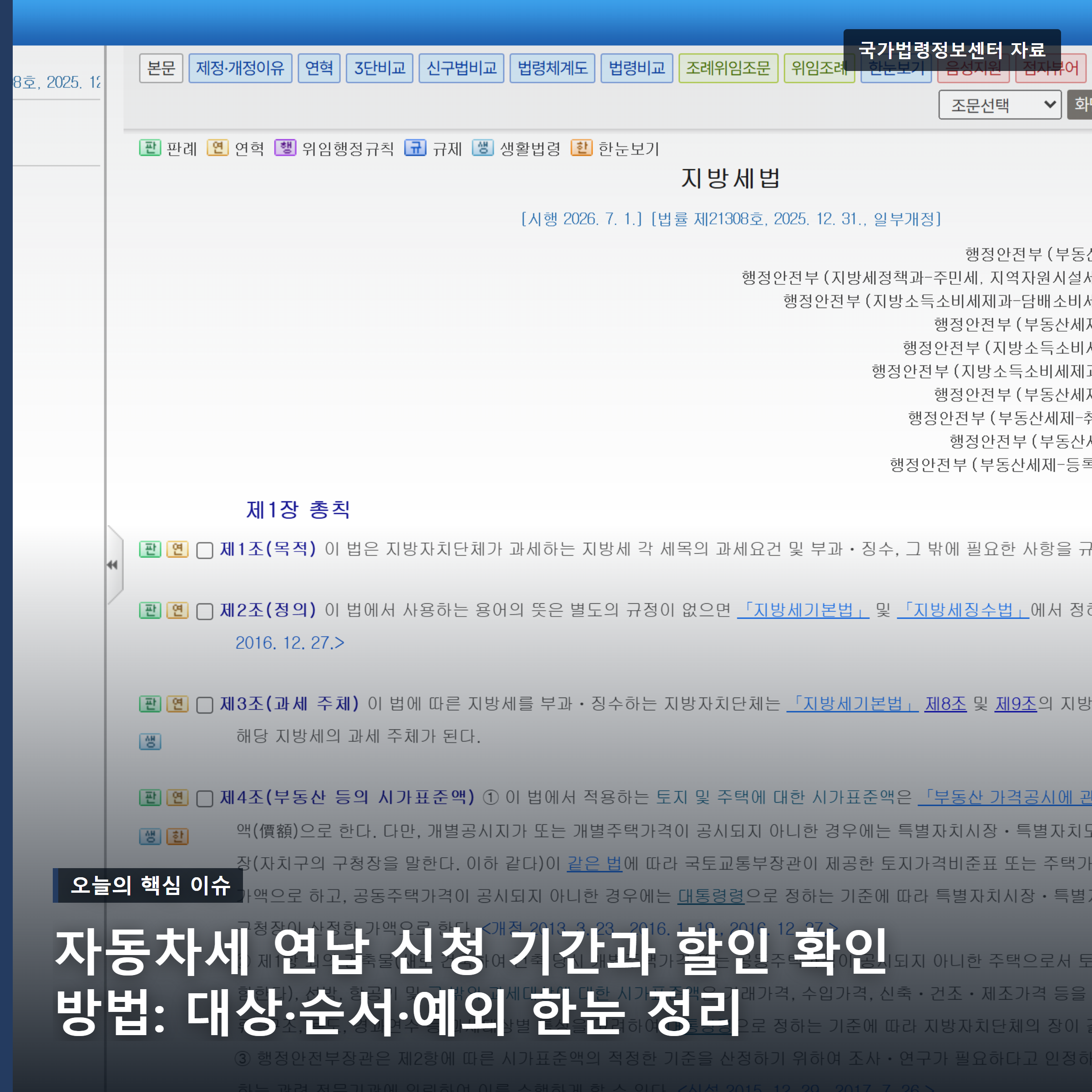Open 연혁 icon for 제2조(정의)
The width and height of the screenshot is (1092, 1092).
177,611
